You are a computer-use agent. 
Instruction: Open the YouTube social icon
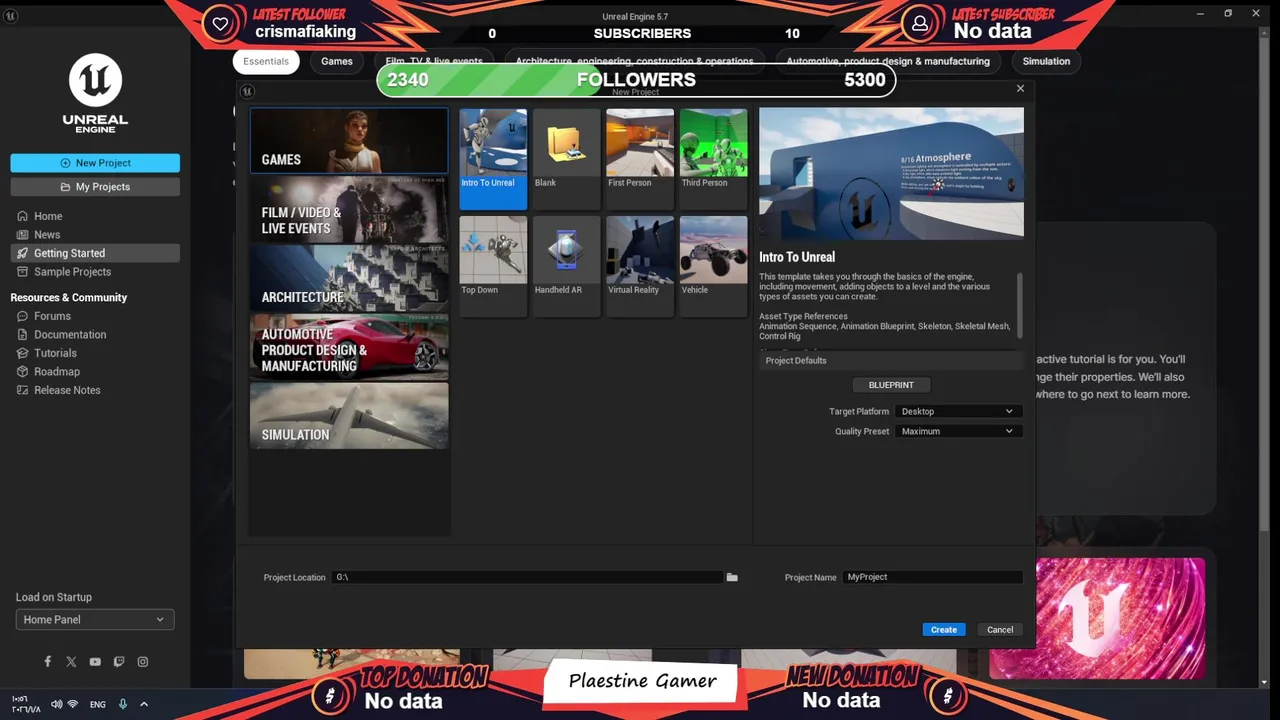[x=95, y=662]
